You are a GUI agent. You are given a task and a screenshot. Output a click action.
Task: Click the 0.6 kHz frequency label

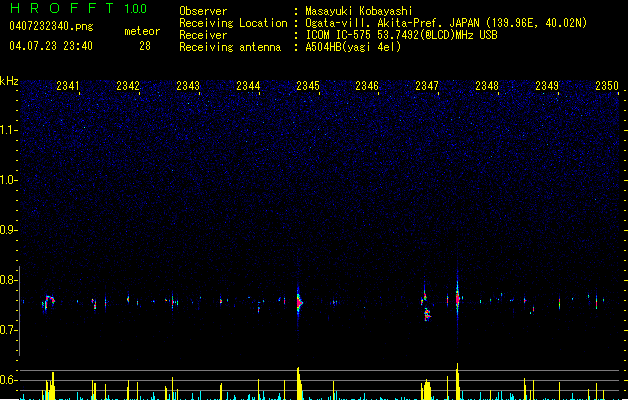(8, 380)
